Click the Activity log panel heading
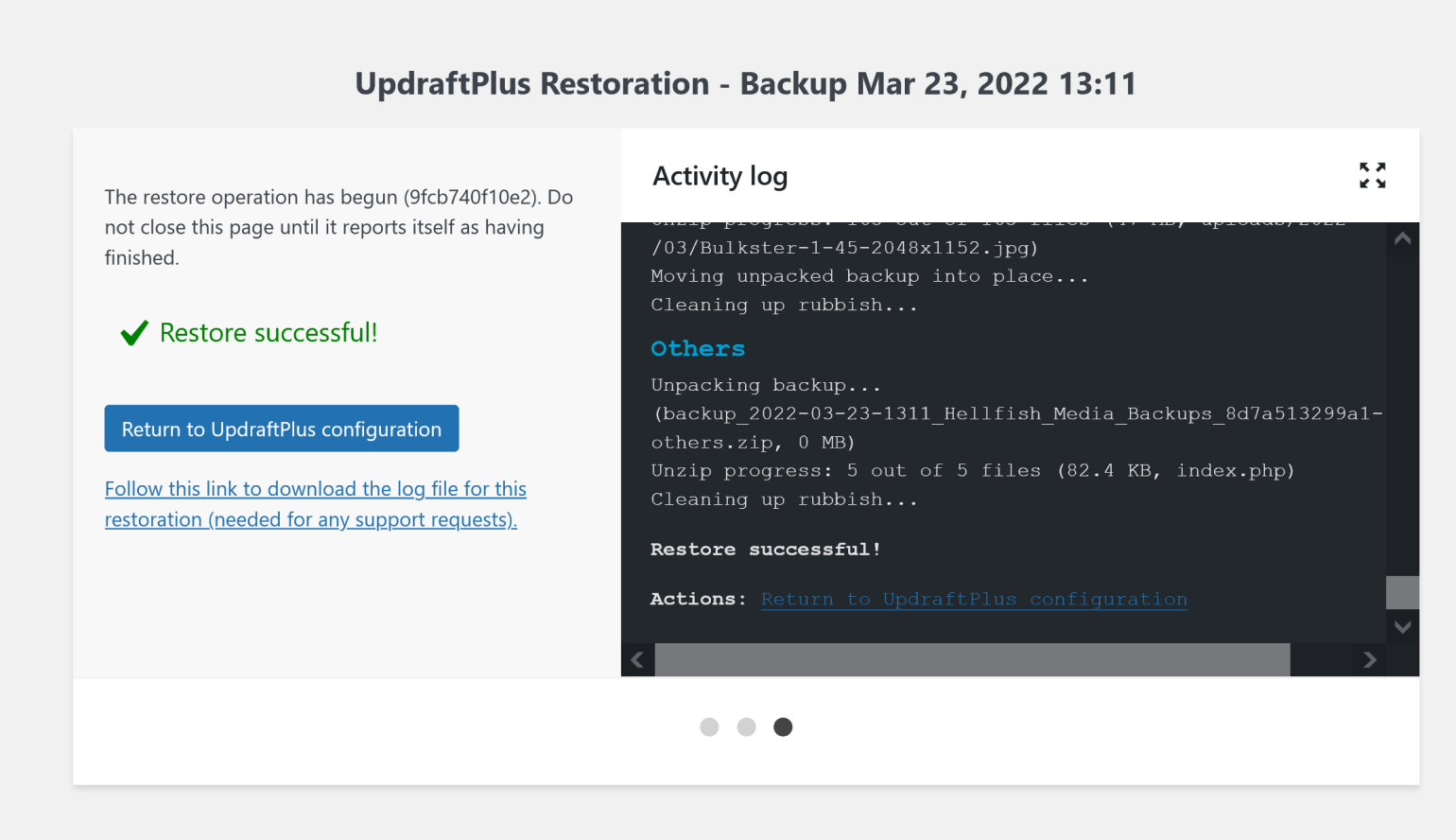The width and height of the screenshot is (1456, 840). click(719, 176)
